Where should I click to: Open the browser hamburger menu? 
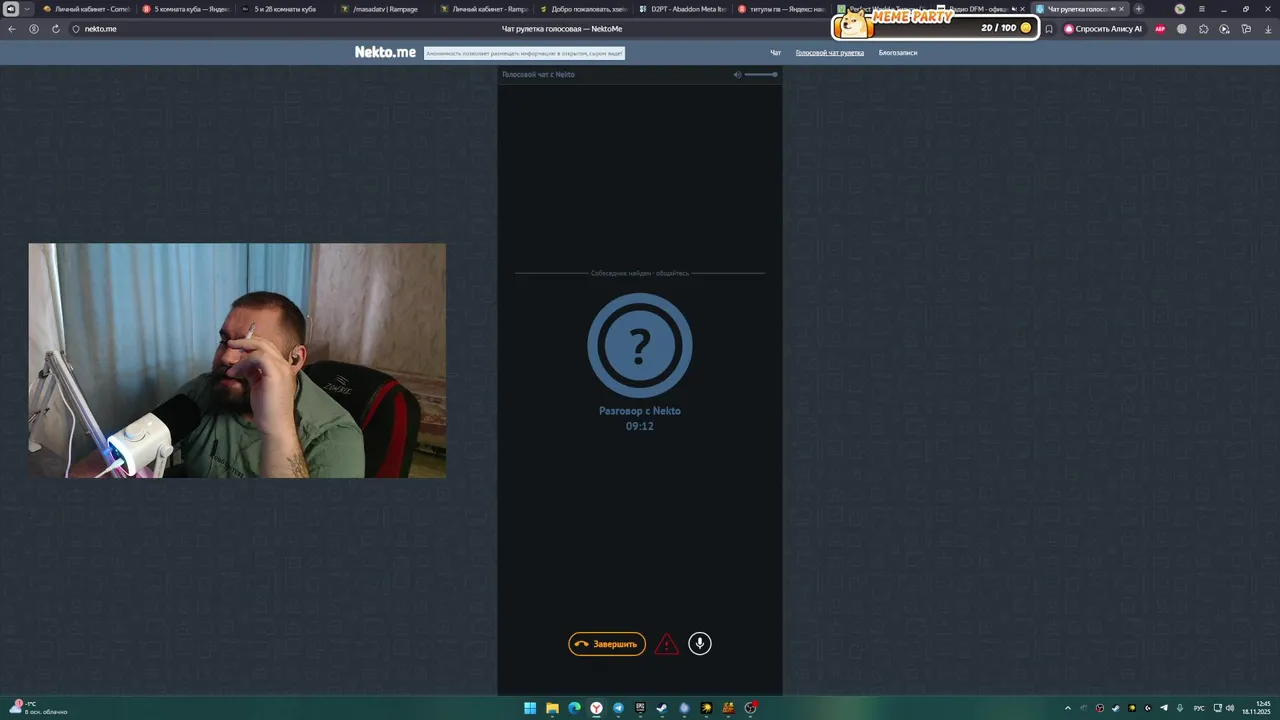(1202, 9)
